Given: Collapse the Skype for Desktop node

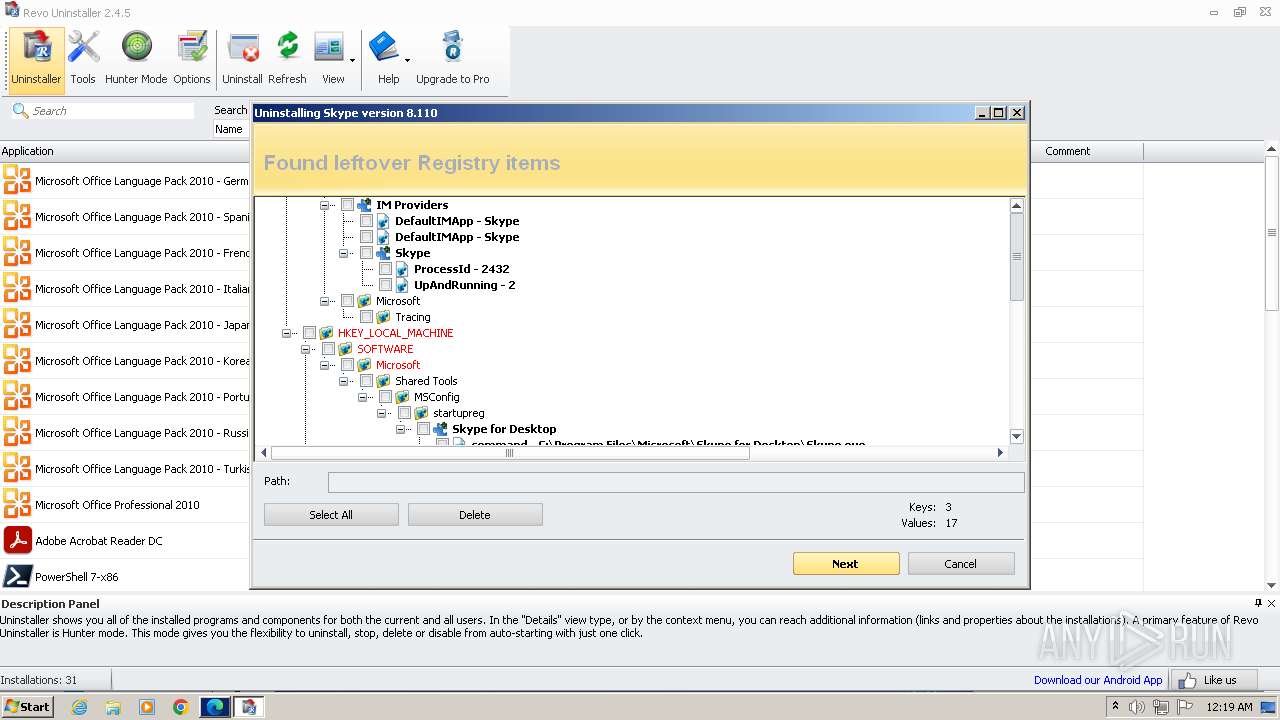Looking at the screenshot, I should tap(400, 429).
